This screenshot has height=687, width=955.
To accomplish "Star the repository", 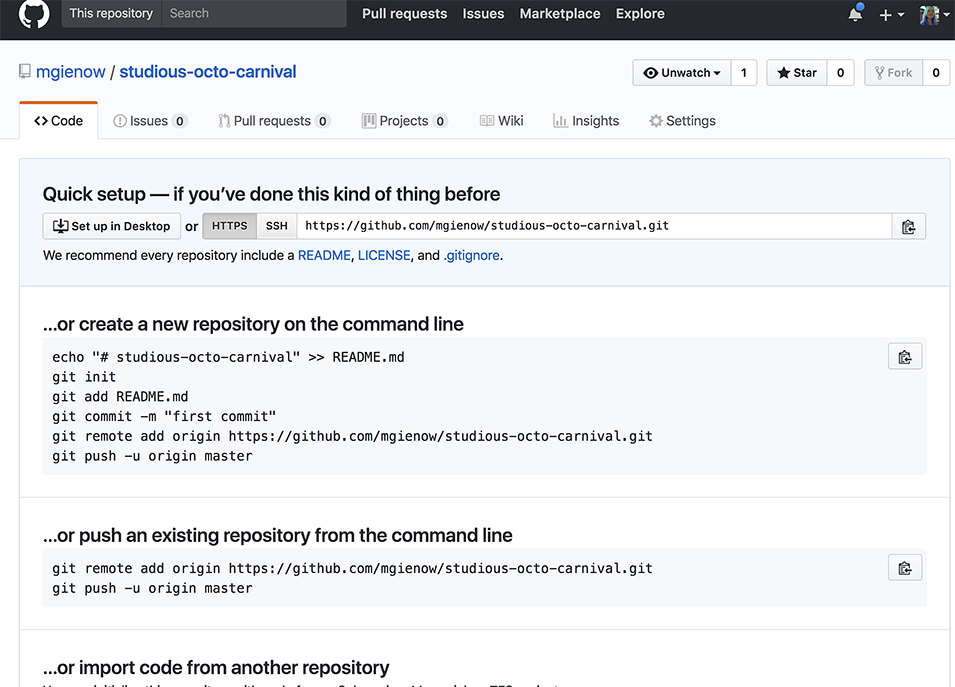I will (x=797, y=73).
